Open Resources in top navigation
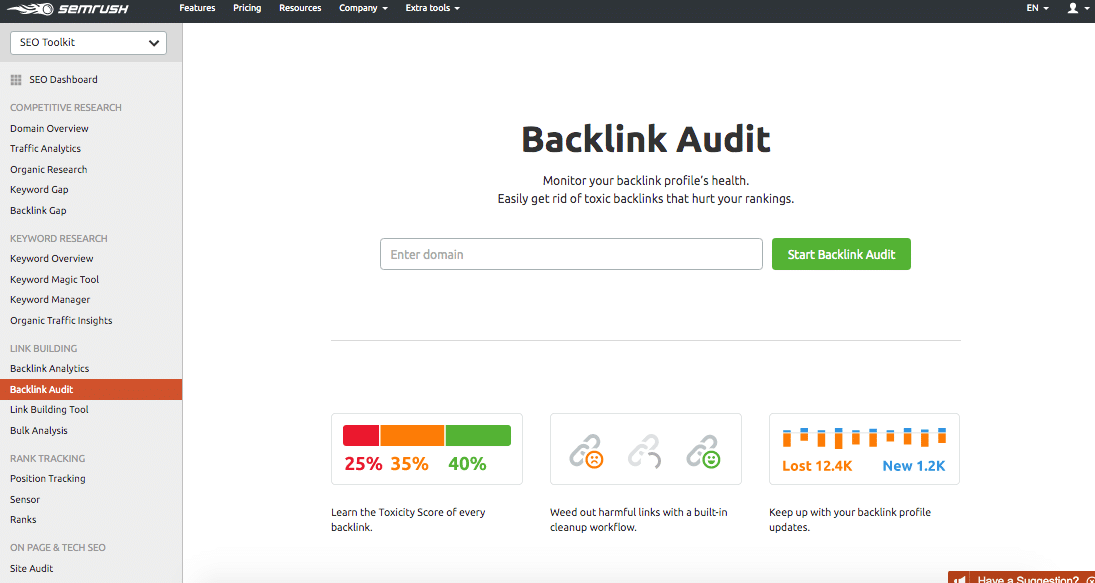The width and height of the screenshot is (1095, 583). (x=300, y=8)
